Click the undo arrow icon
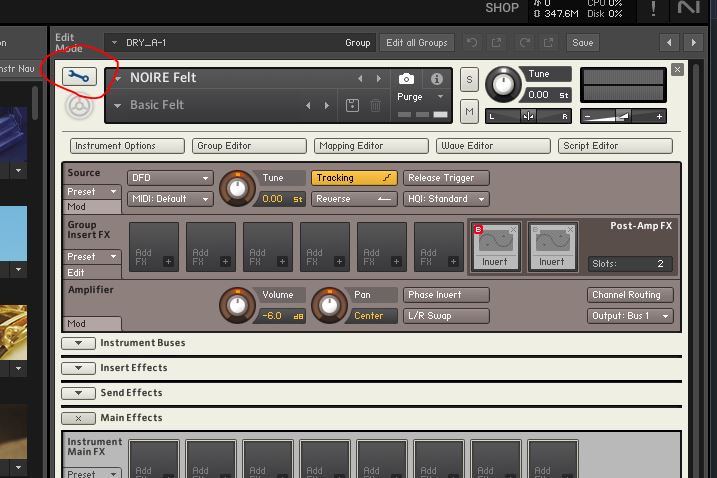The image size is (717, 478). (x=472, y=43)
